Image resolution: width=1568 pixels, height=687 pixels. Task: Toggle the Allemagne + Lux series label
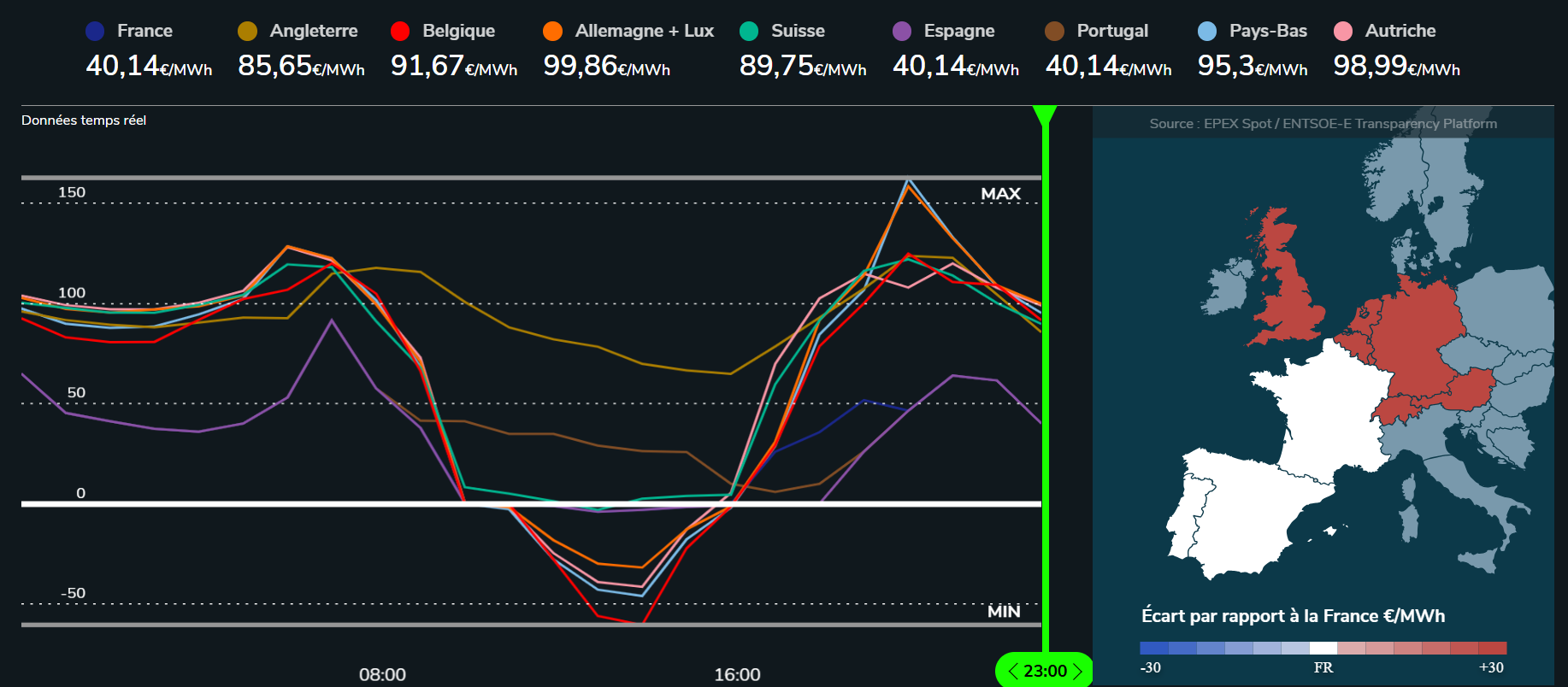pyautogui.click(x=645, y=31)
